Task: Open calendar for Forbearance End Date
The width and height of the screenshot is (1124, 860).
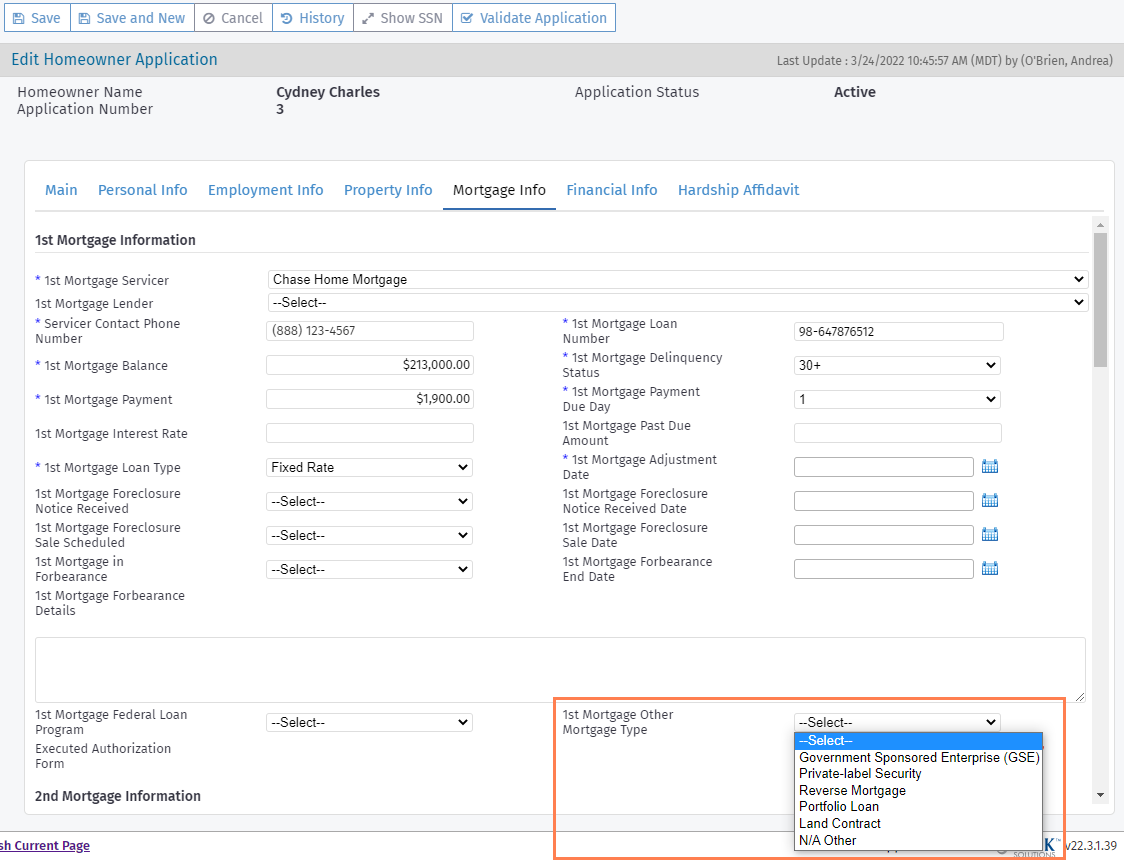Action: 990,569
